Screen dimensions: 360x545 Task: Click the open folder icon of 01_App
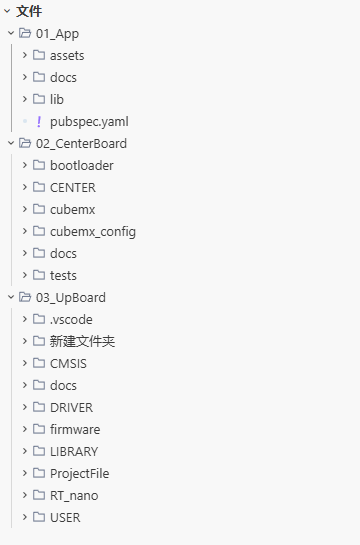pyautogui.click(x=25, y=33)
